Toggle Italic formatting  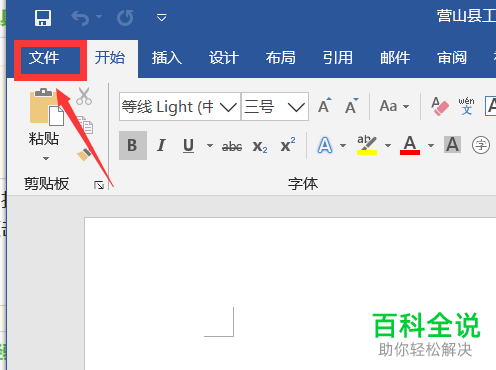coord(161,145)
